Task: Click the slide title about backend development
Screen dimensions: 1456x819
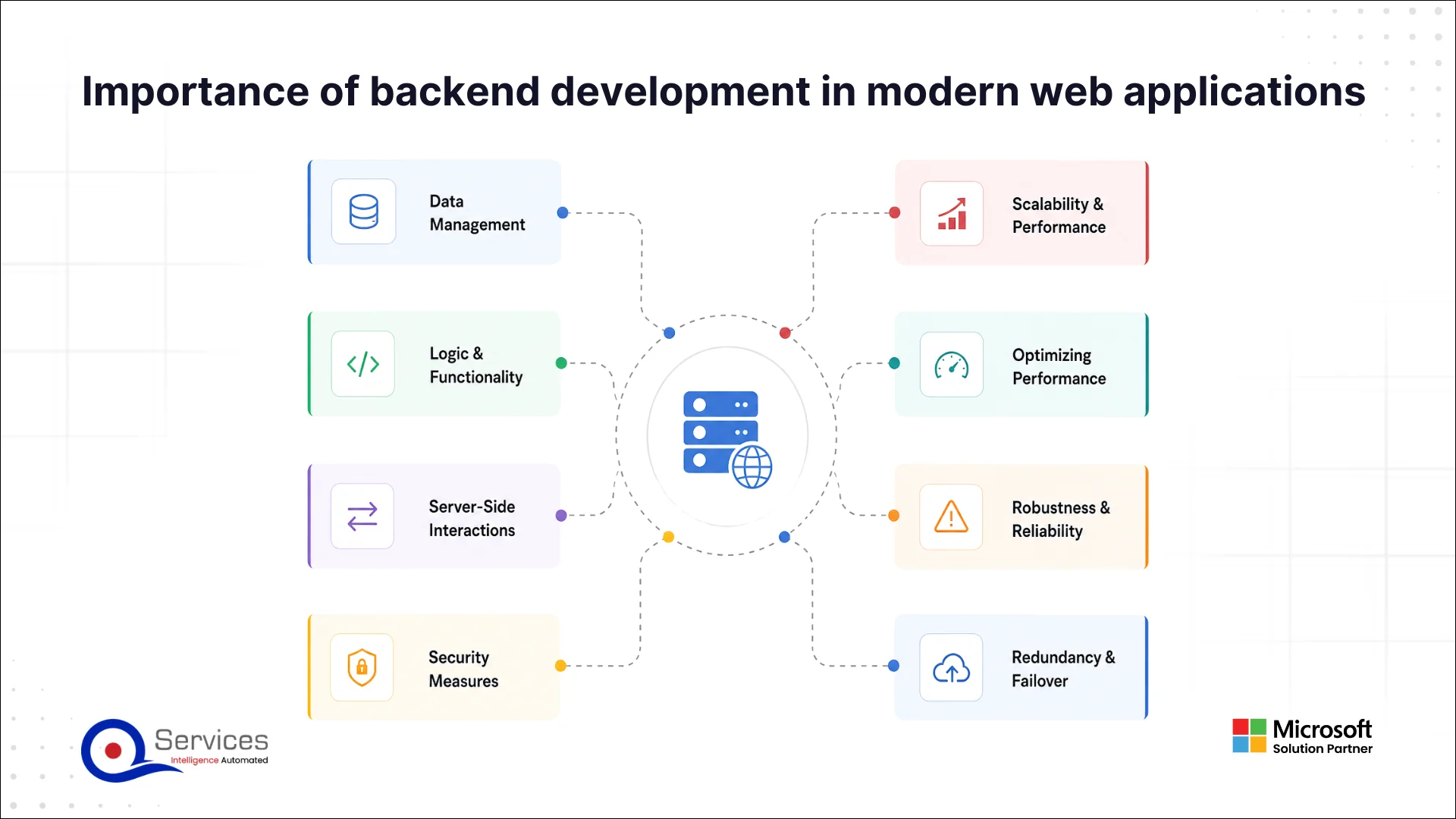Action: 723,92
